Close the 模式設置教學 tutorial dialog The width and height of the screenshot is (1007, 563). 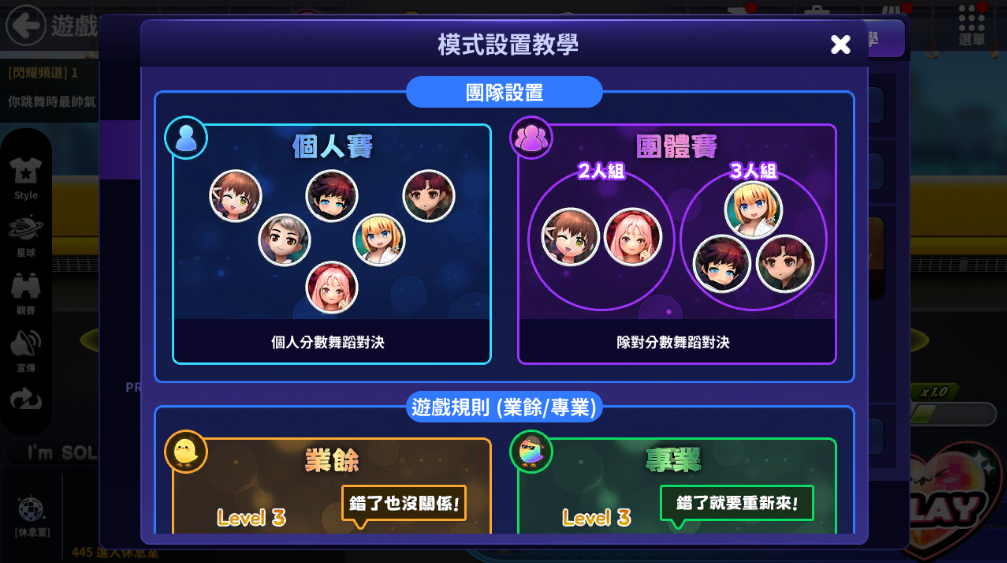[840, 44]
